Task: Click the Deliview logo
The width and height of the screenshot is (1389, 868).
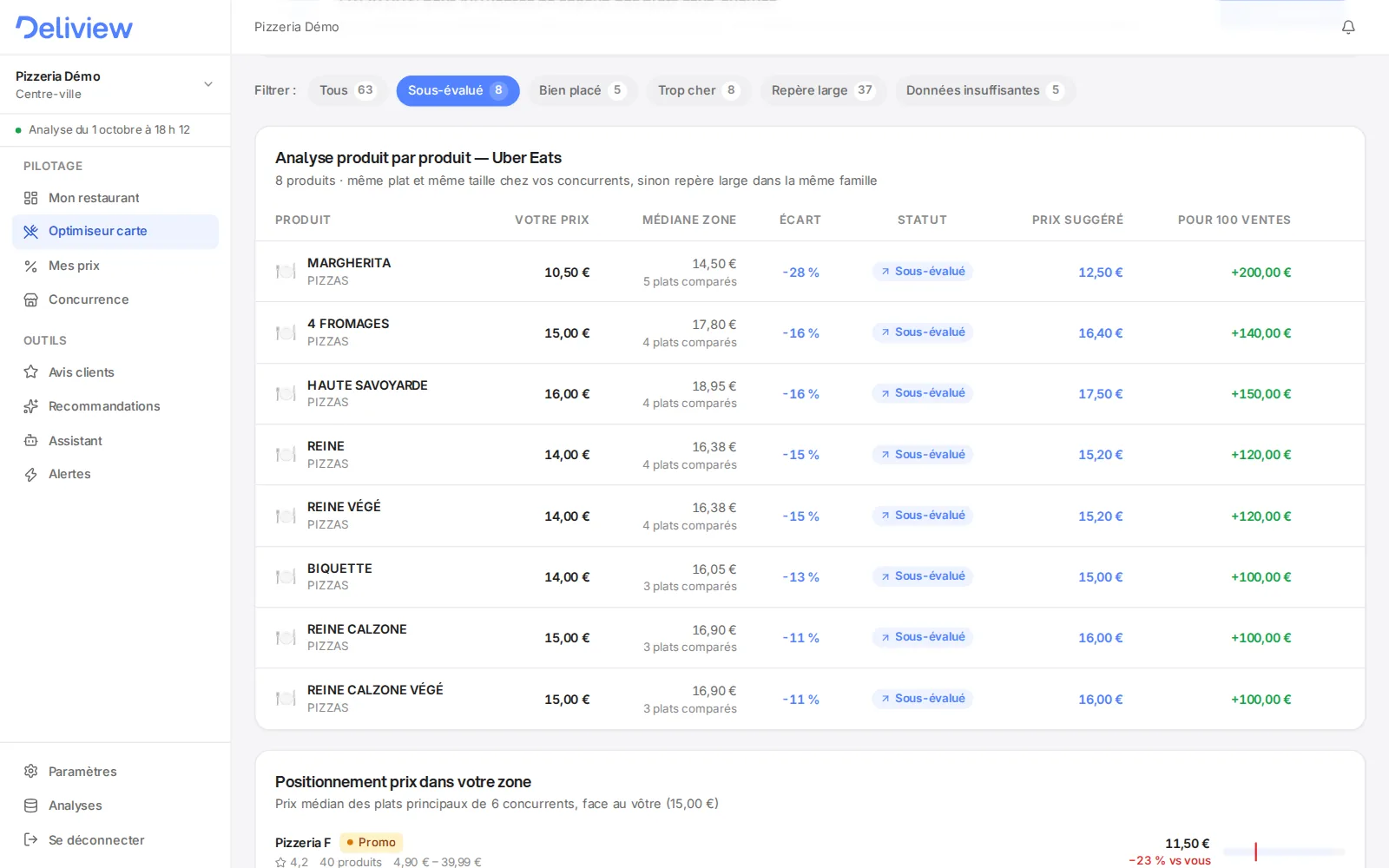Action: pos(74,28)
